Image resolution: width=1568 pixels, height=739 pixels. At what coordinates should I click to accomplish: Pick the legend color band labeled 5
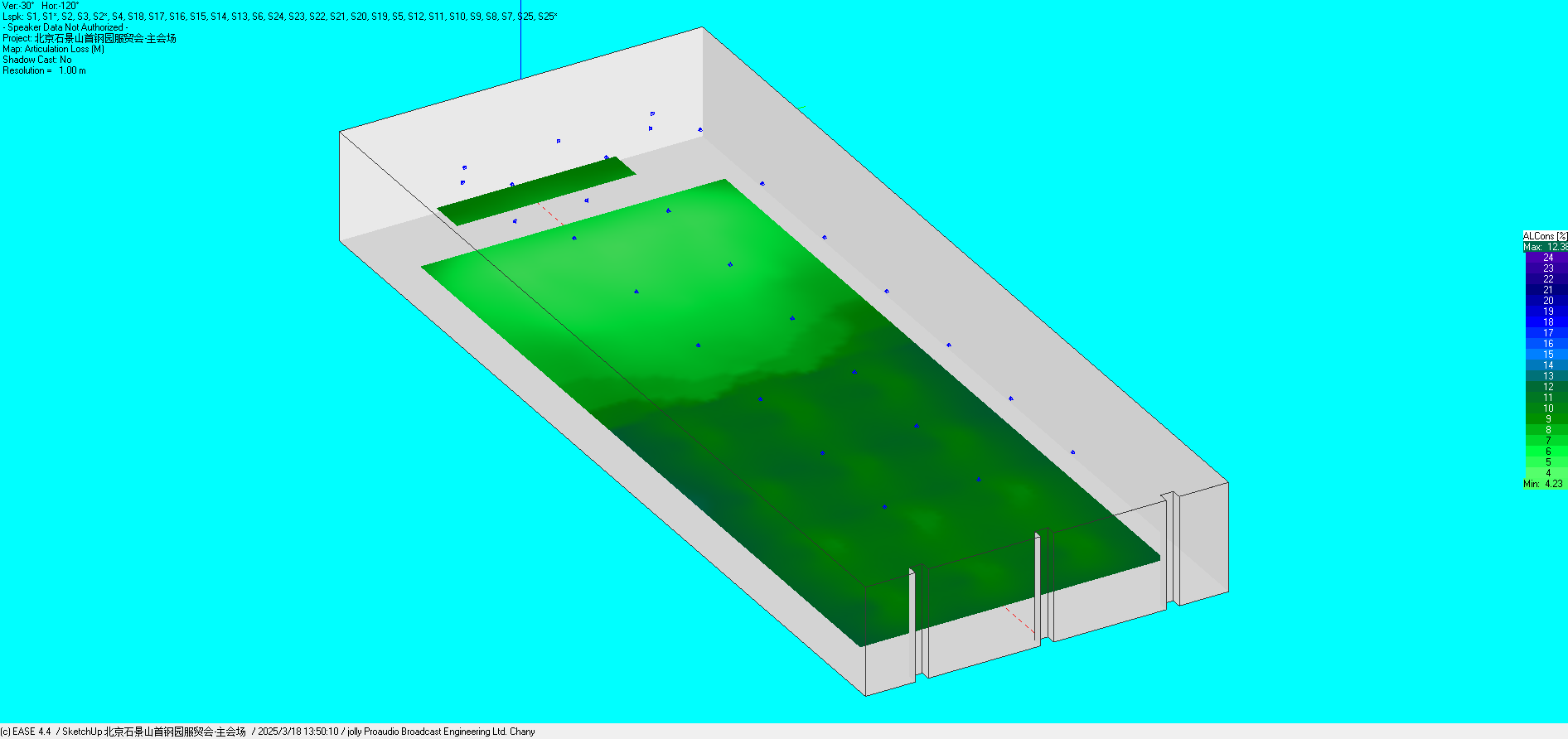click(x=1546, y=462)
